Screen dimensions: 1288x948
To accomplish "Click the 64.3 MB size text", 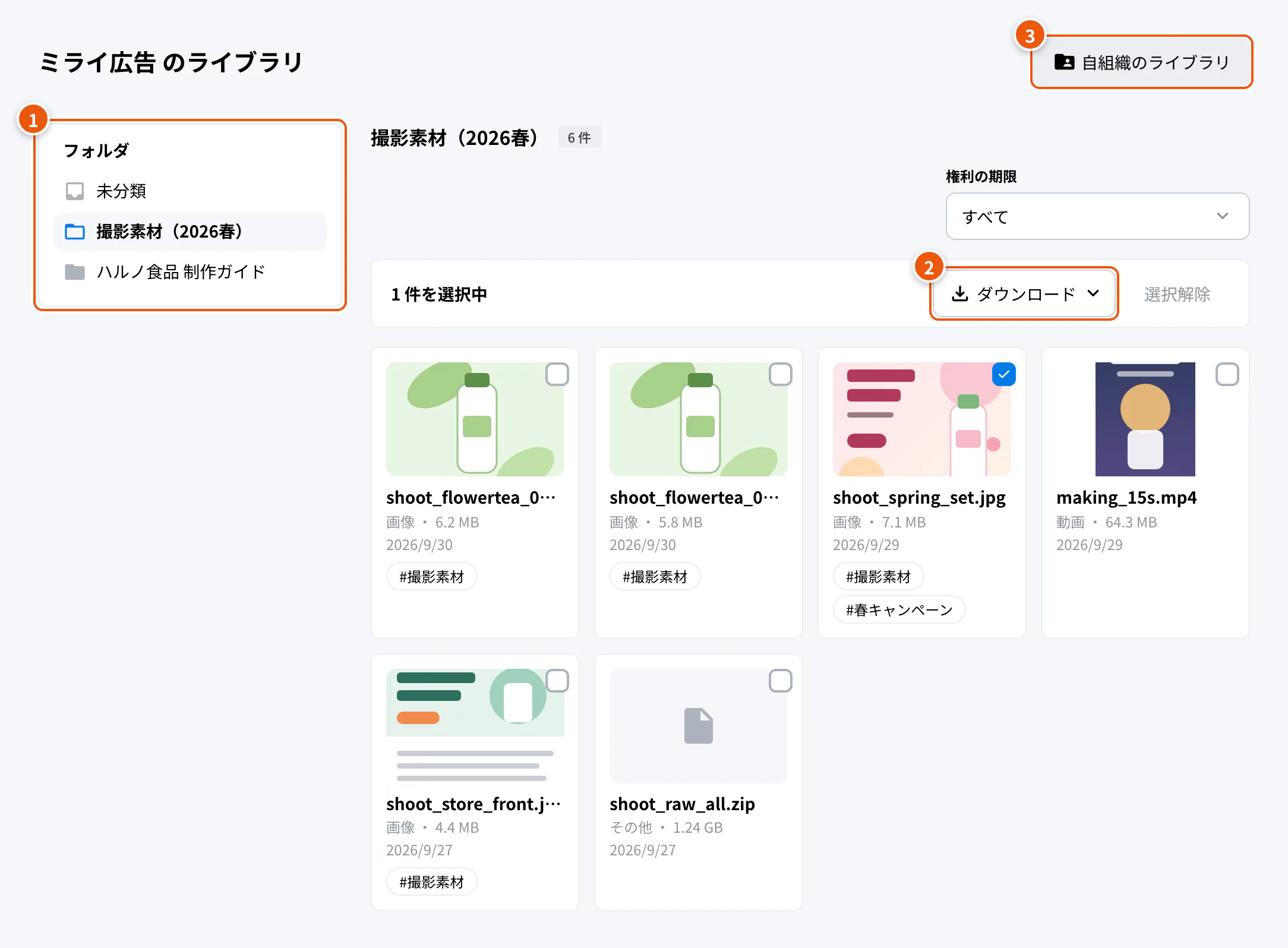I will click(x=1131, y=522).
